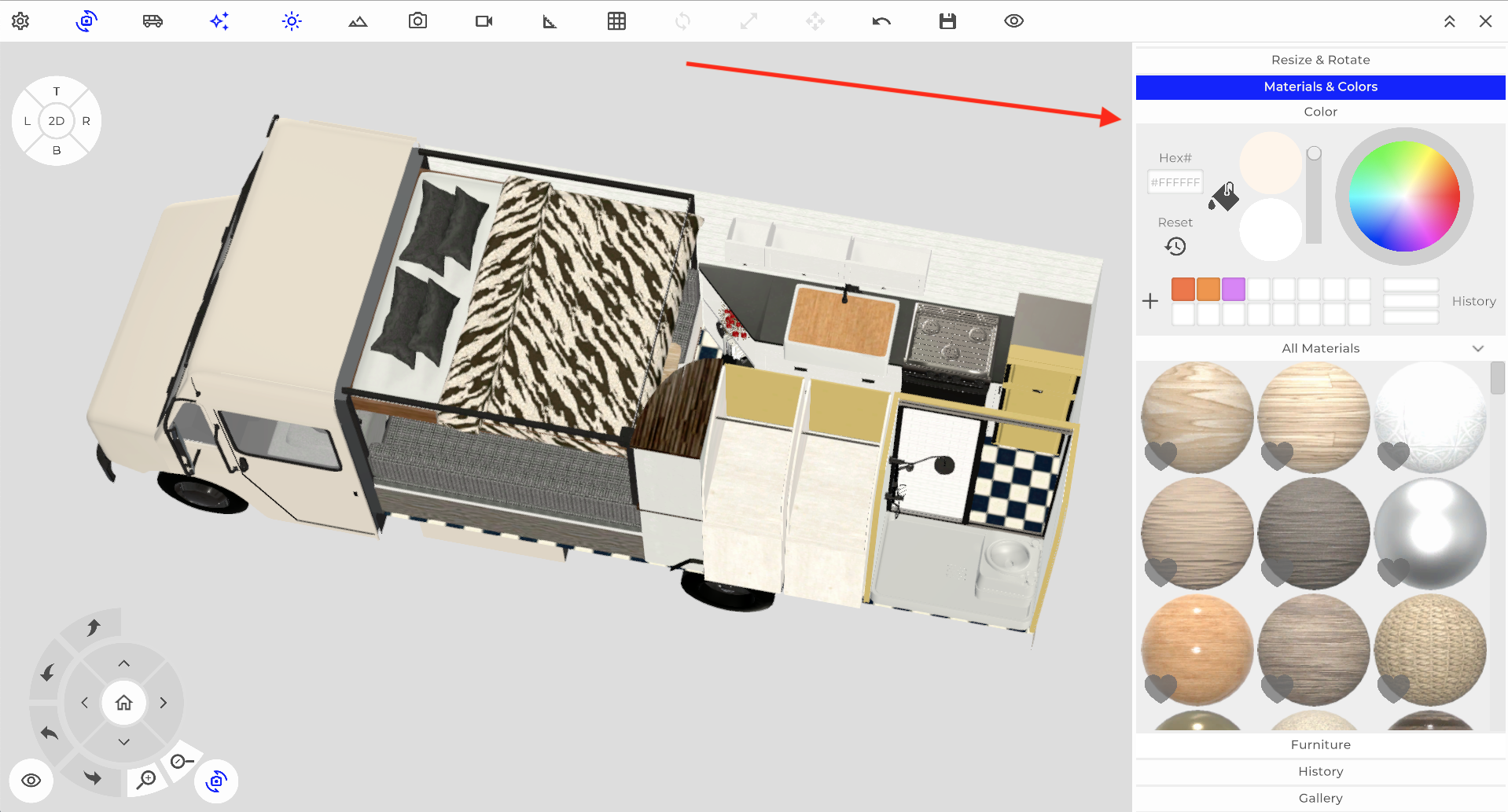Choose the light oak plank material sphere

(1314, 417)
